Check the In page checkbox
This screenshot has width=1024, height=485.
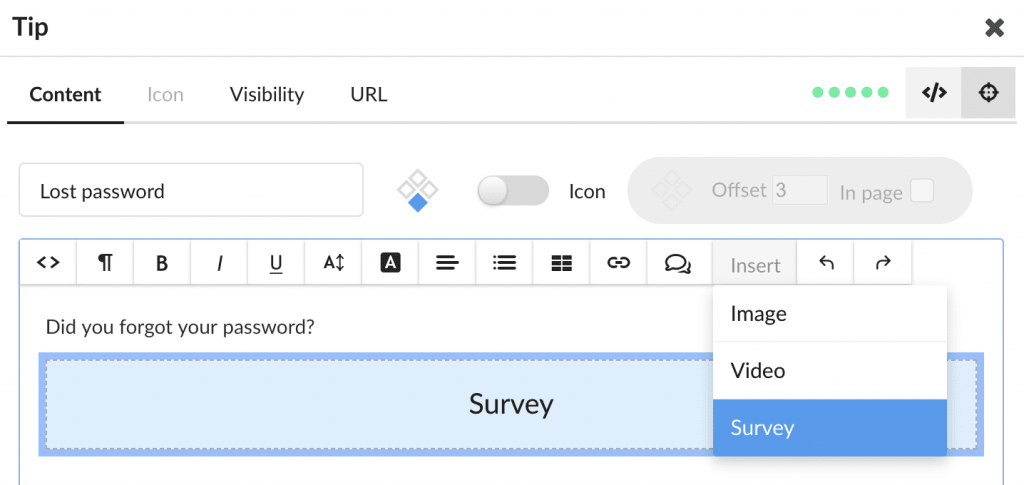(x=921, y=191)
